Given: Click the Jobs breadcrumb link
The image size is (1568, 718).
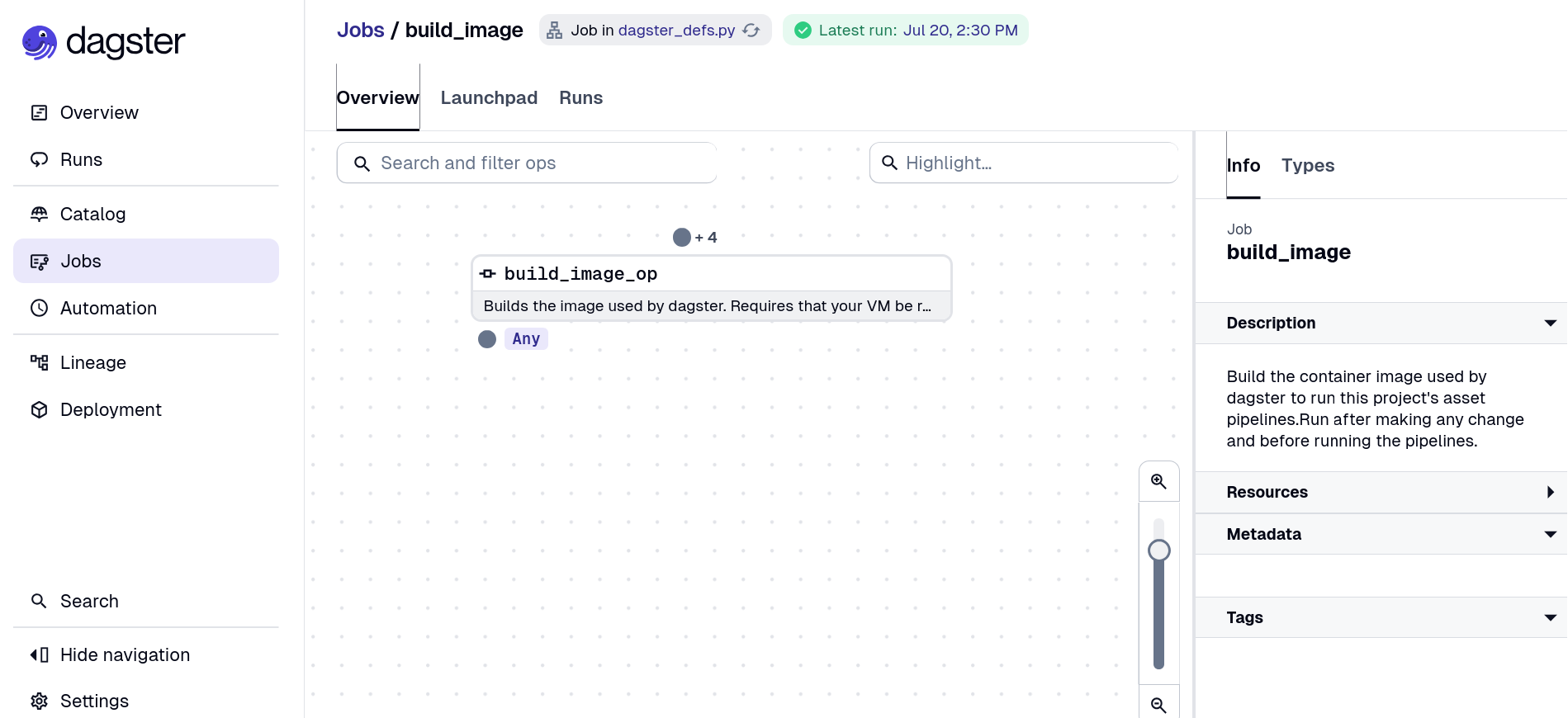Looking at the screenshot, I should 361,30.
